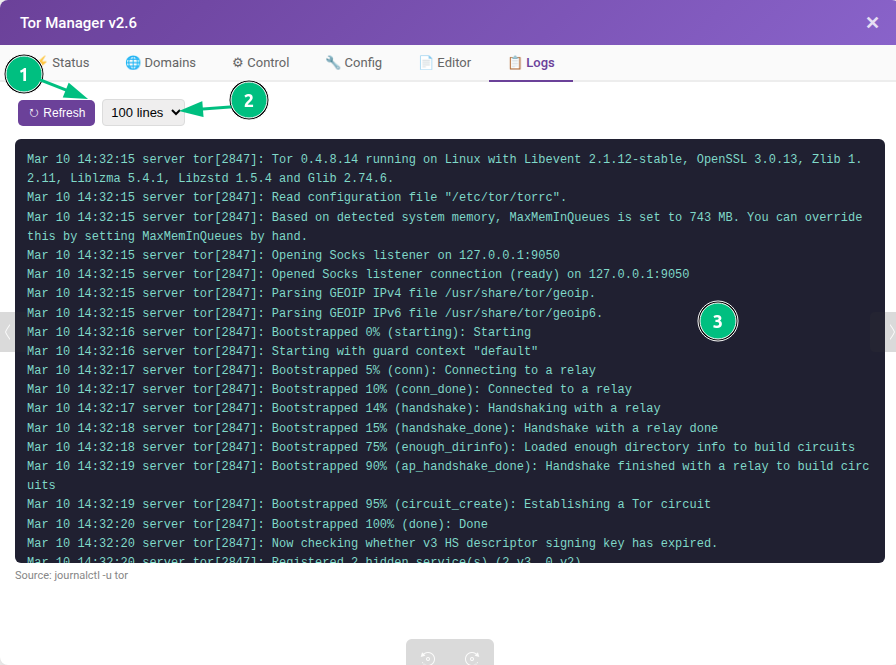Image resolution: width=896 pixels, height=665 pixels.
Task: Click line "Opened Socks listener connection (ready)"
Action: pos(358,274)
